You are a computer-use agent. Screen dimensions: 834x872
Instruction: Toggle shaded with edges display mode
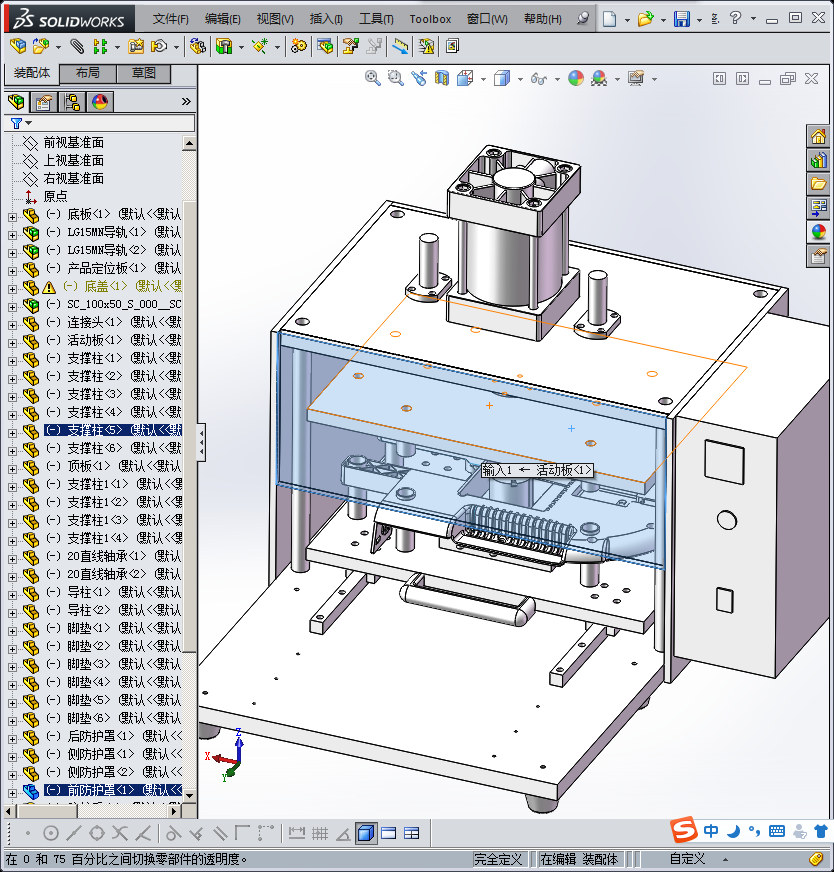pos(366,833)
